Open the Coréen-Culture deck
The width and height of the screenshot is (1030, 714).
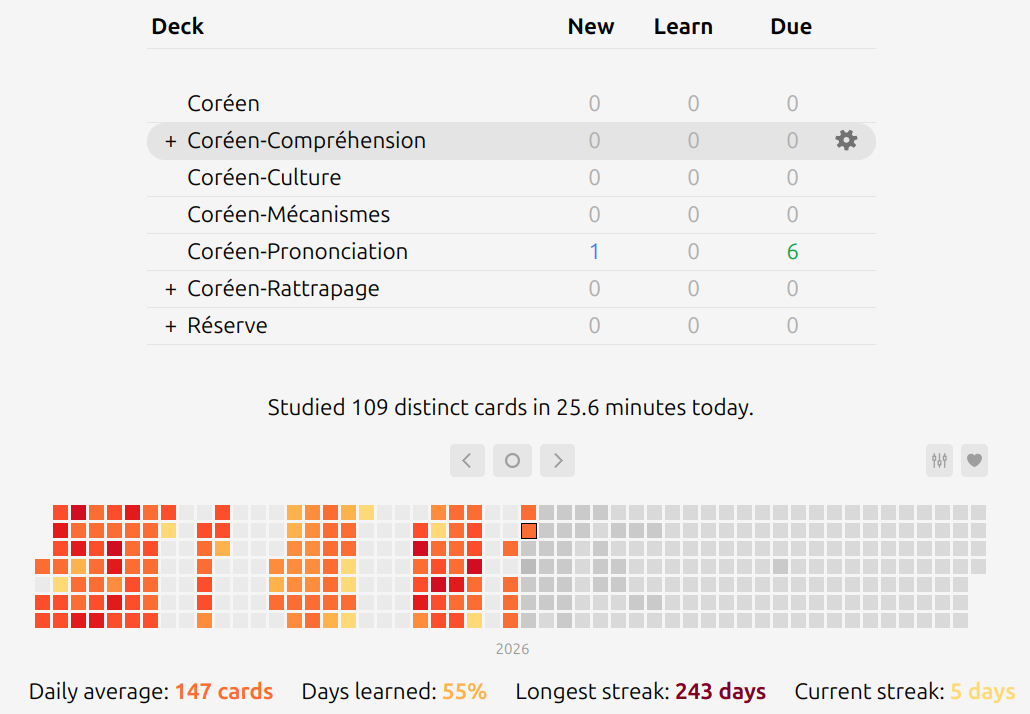[x=264, y=177]
